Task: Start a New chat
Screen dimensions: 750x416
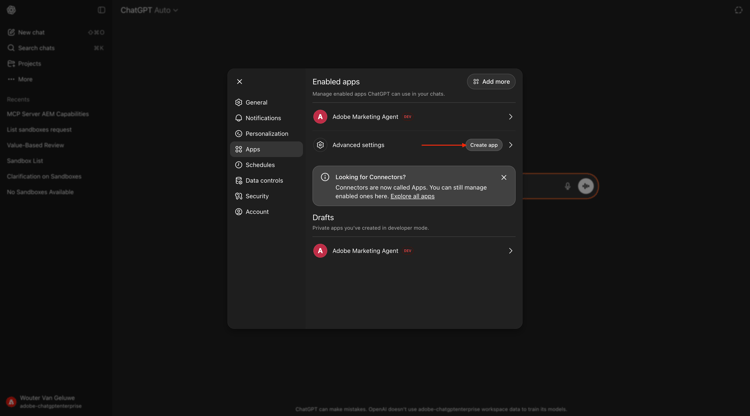Action: [55, 33]
